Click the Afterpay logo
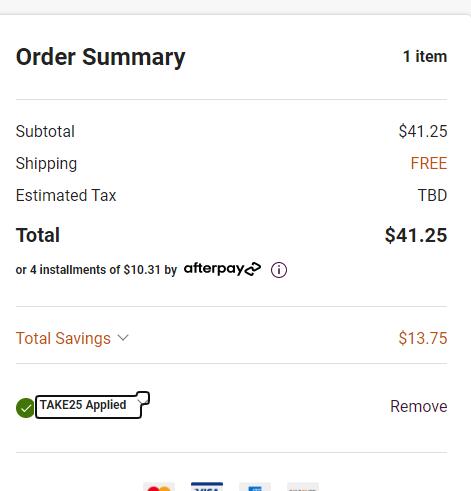The height and width of the screenshot is (491, 471). click(x=222, y=269)
